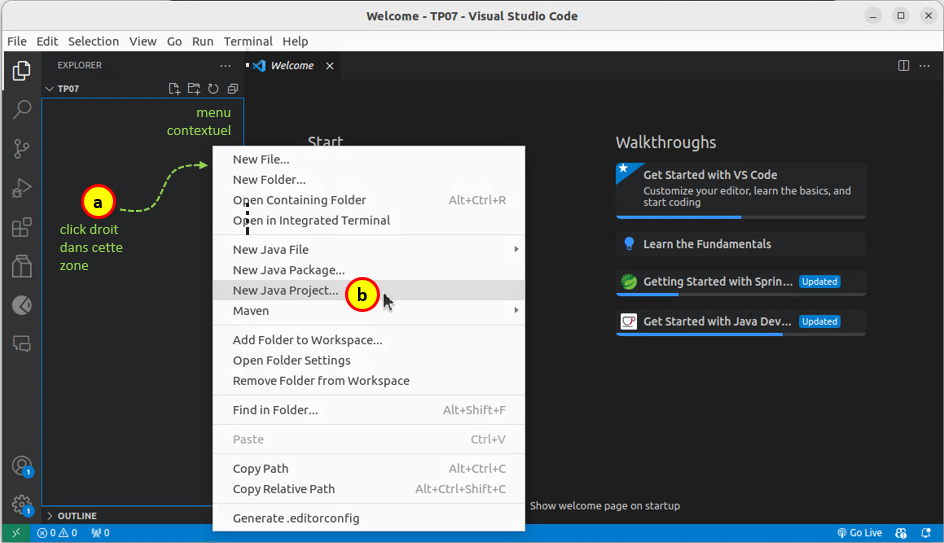Refresh the Explorer file tree

tap(213, 89)
